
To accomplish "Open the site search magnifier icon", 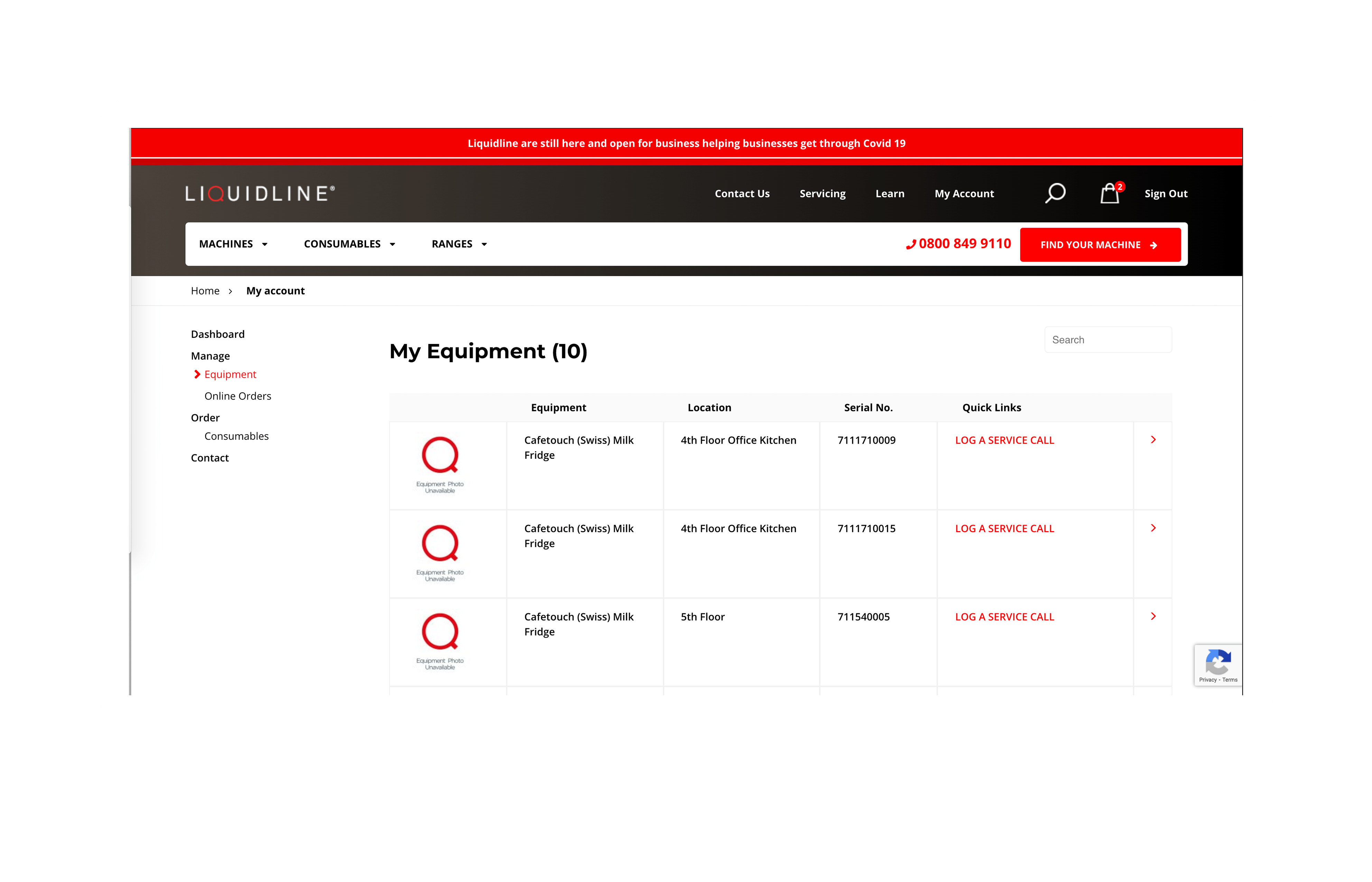I will click(x=1055, y=193).
